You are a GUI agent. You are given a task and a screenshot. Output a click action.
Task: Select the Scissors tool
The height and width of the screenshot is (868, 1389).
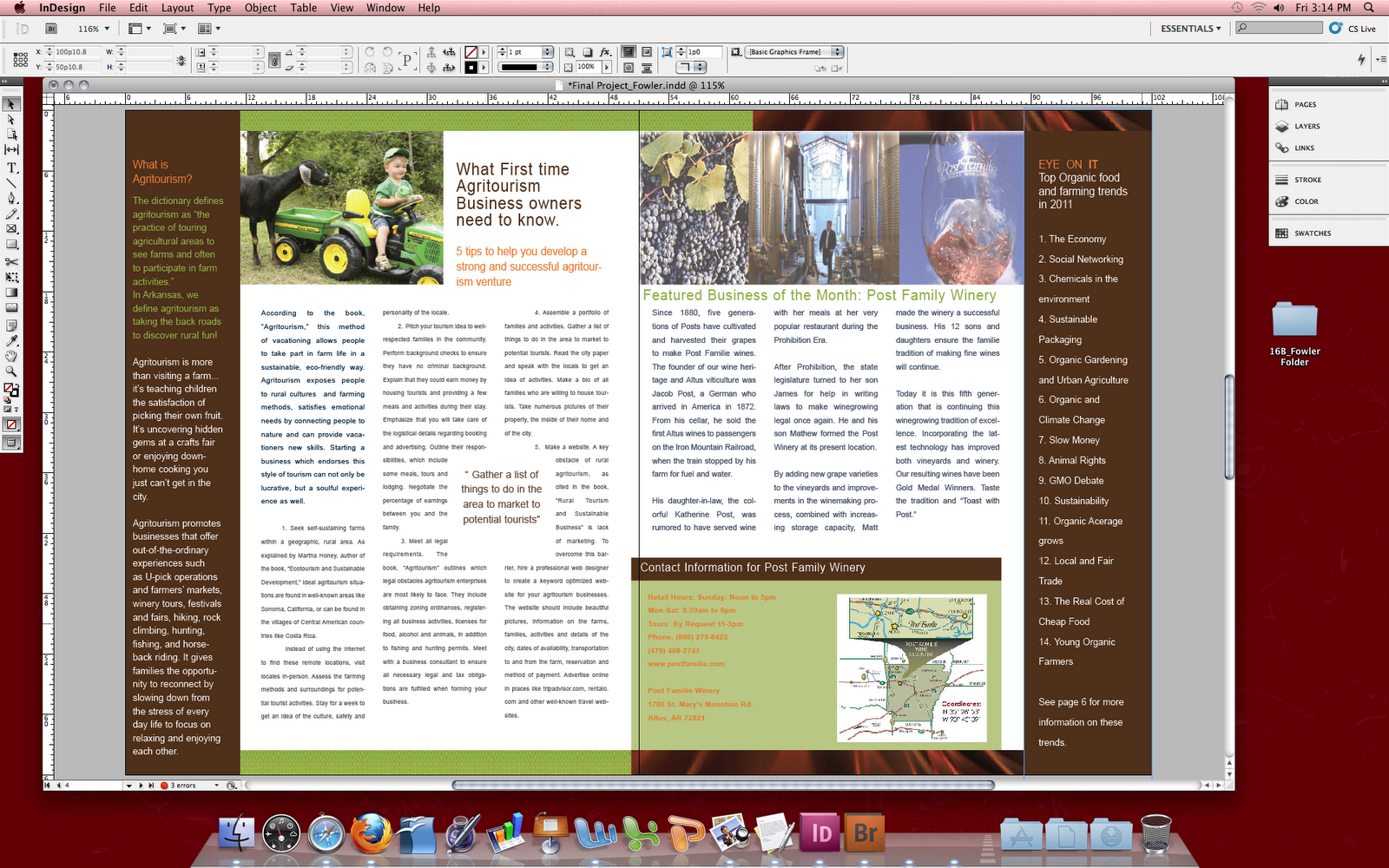(11, 261)
